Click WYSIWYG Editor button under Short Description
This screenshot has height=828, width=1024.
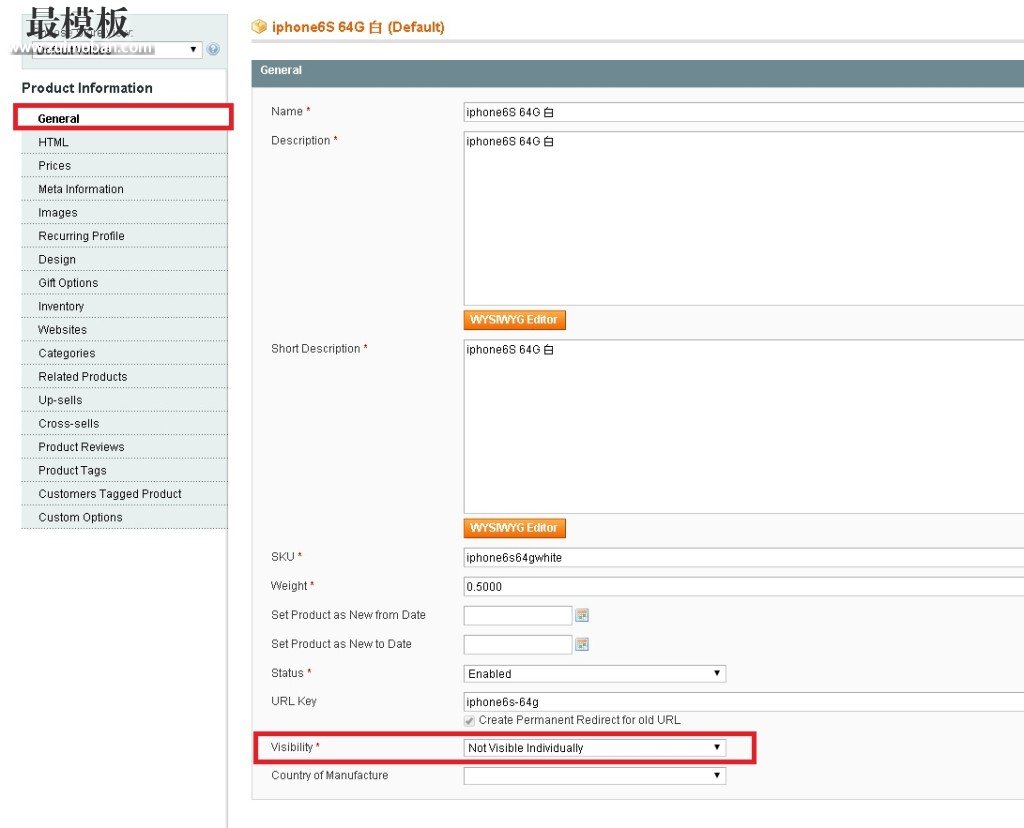tap(515, 528)
